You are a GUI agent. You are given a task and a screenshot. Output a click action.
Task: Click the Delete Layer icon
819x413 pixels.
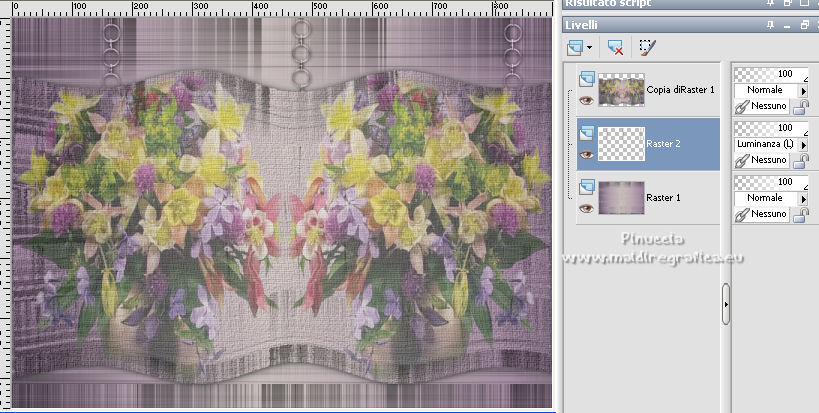pyautogui.click(x=615, y=48)
